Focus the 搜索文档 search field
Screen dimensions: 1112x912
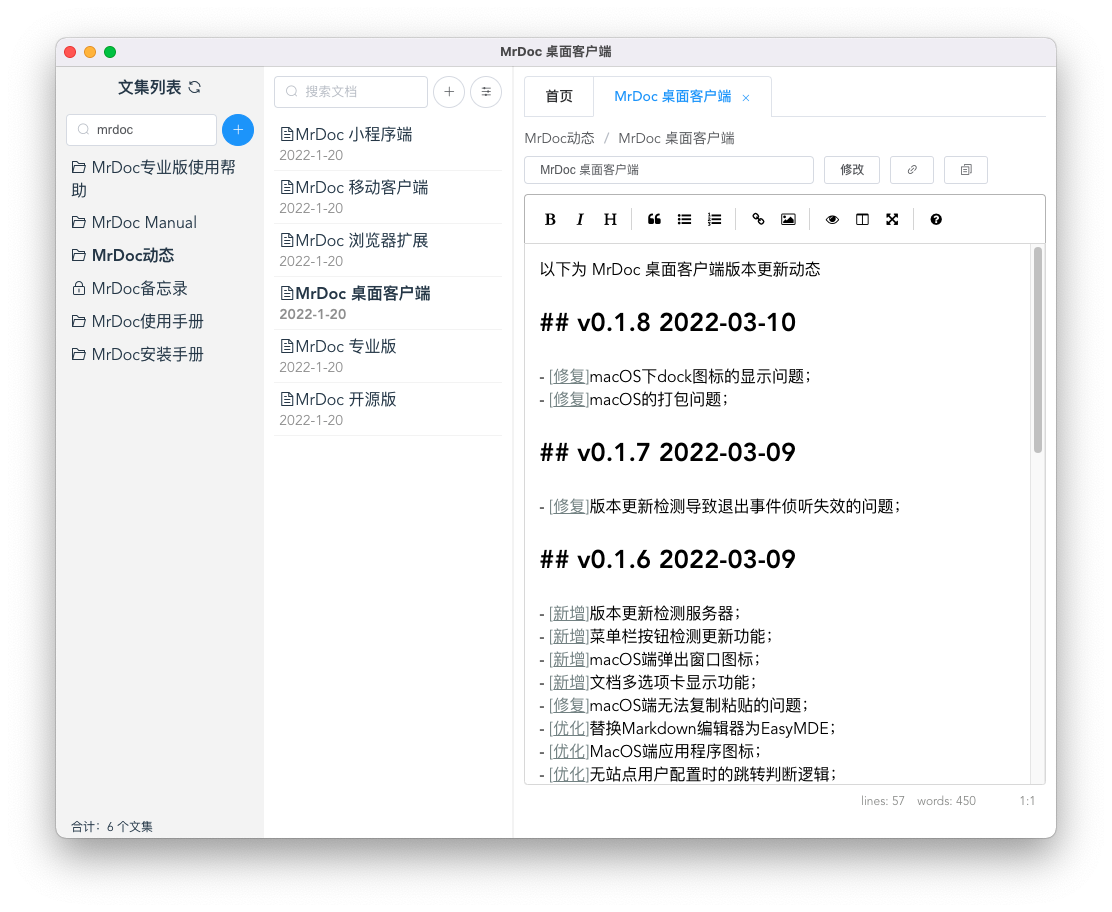point(351,91)
